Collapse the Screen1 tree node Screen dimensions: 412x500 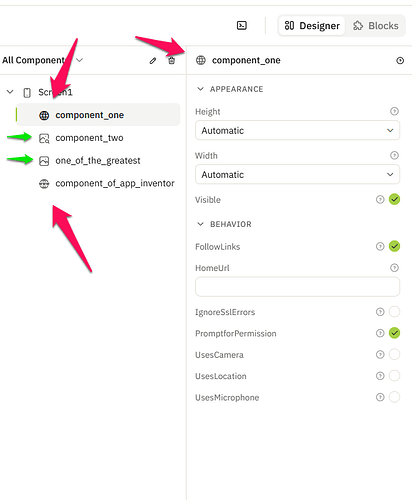pyautogui.click(x=10, y=92)
